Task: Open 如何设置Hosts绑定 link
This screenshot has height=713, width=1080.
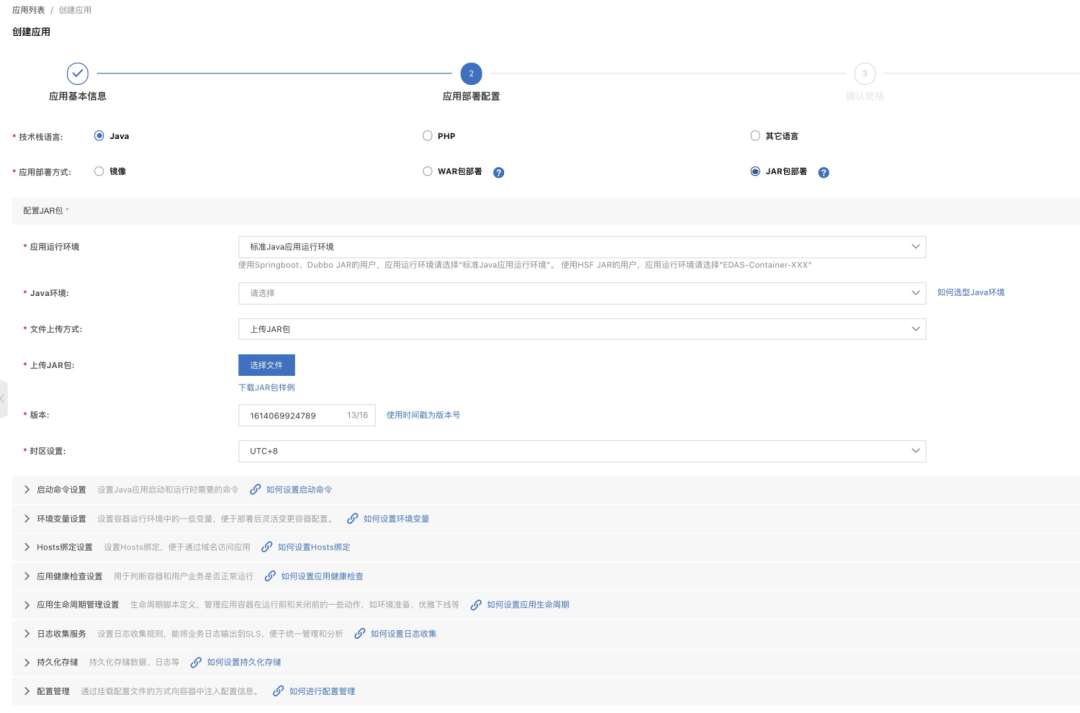Action: coord(314,547)
